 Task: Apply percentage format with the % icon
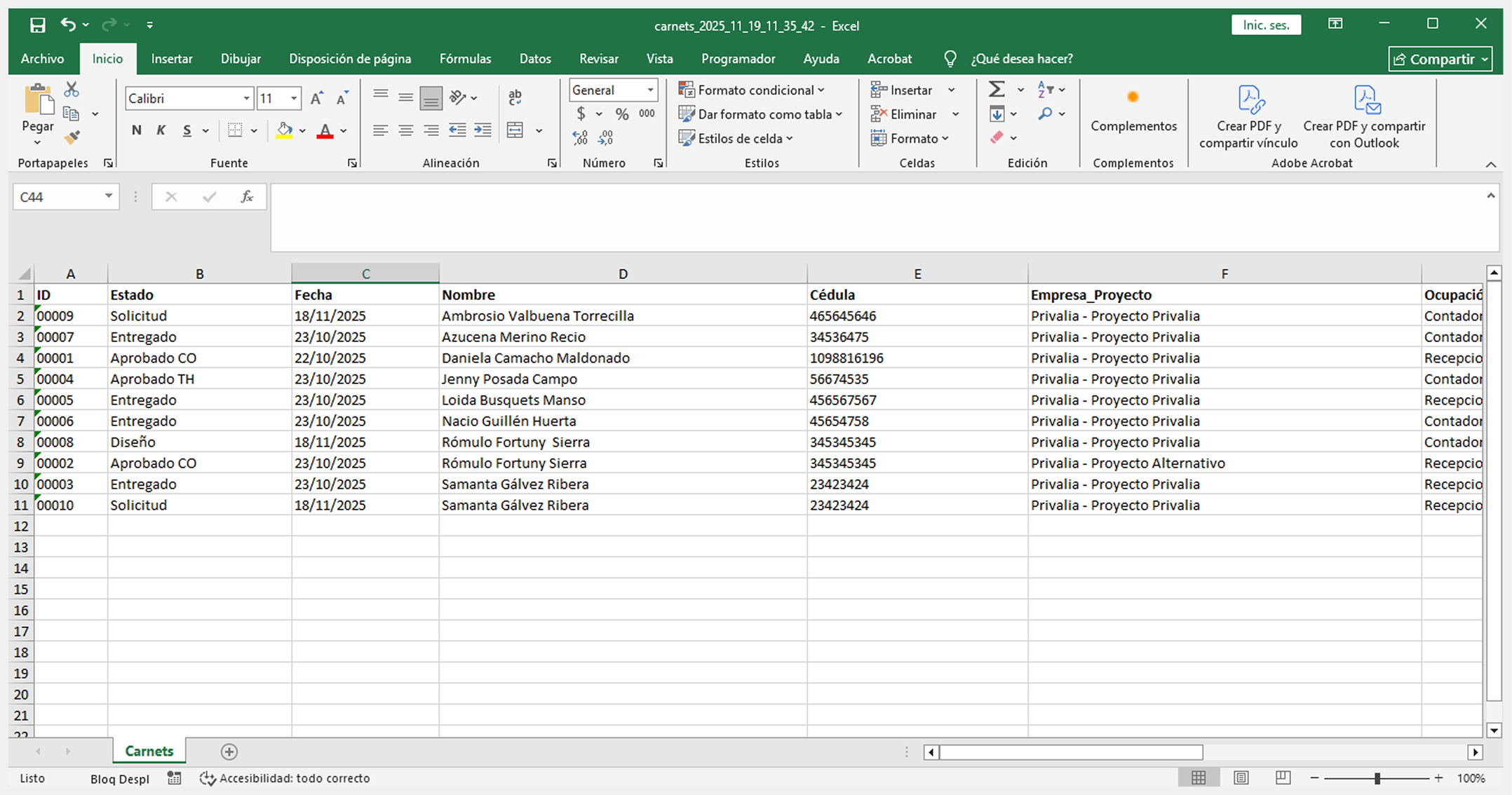tap(621, 113)
